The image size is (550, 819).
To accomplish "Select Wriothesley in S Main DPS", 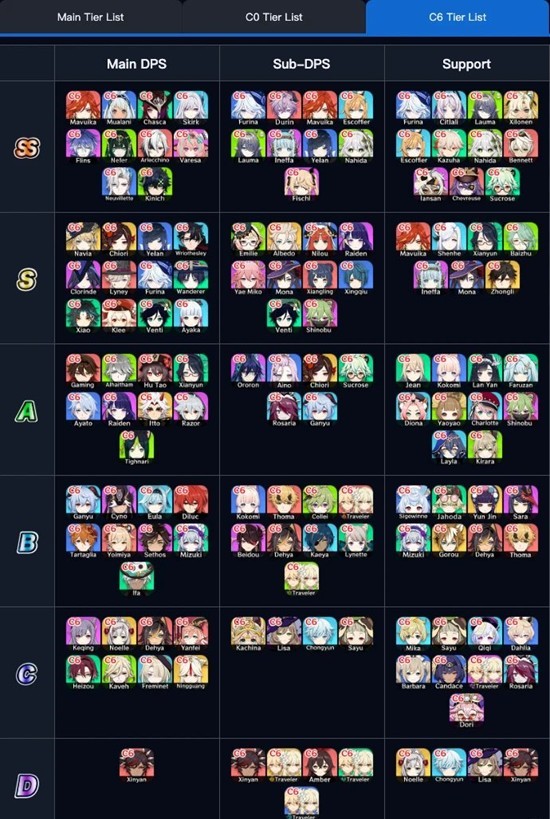I will click(191, 240).
